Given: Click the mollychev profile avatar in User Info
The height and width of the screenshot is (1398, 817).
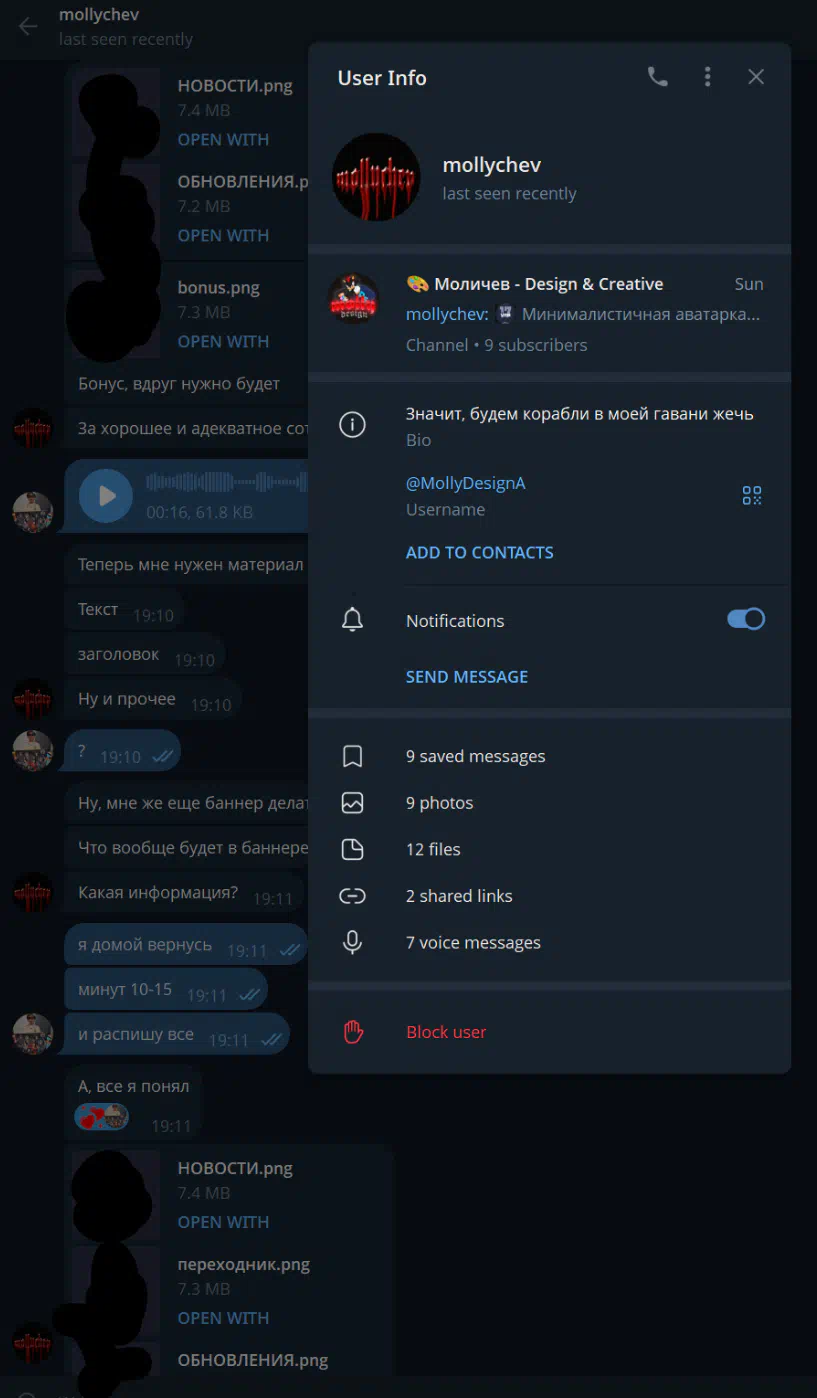Looking at the screenshot, I should tap(376, 177).
